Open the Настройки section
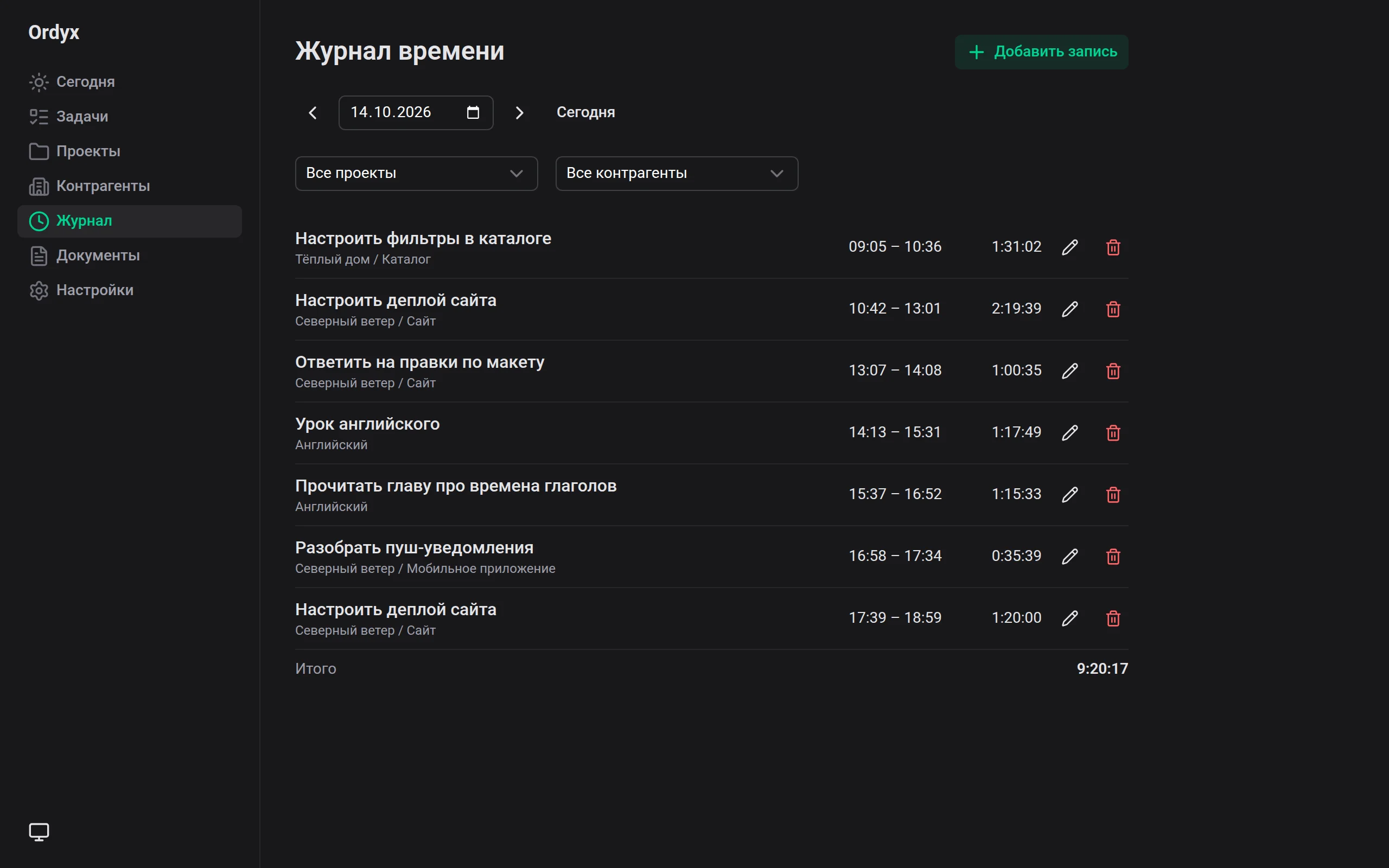The width and height of the screenshot is (1389, 868). coord(130,290)
